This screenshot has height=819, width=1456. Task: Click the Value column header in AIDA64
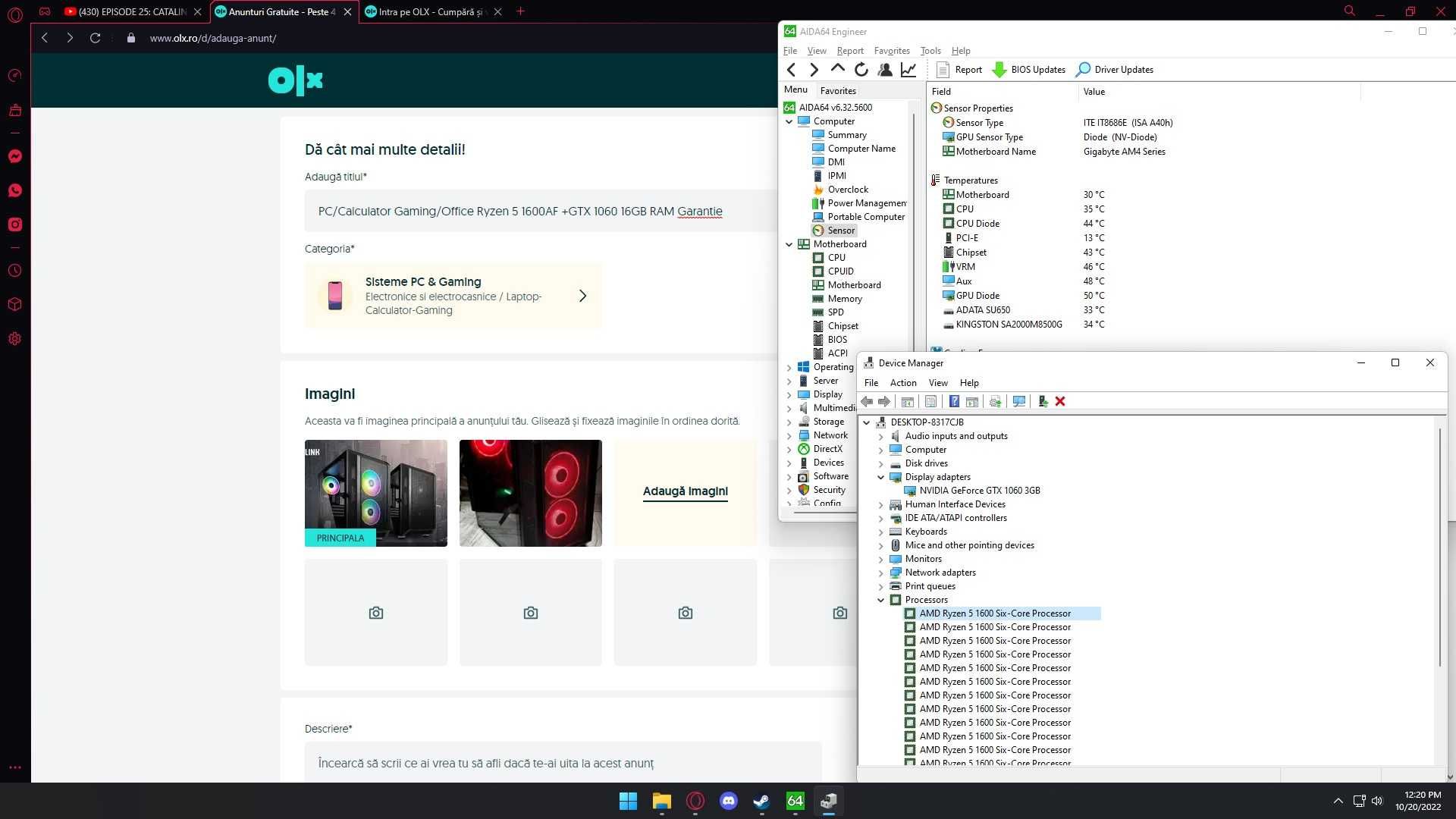coord(1094,92)
